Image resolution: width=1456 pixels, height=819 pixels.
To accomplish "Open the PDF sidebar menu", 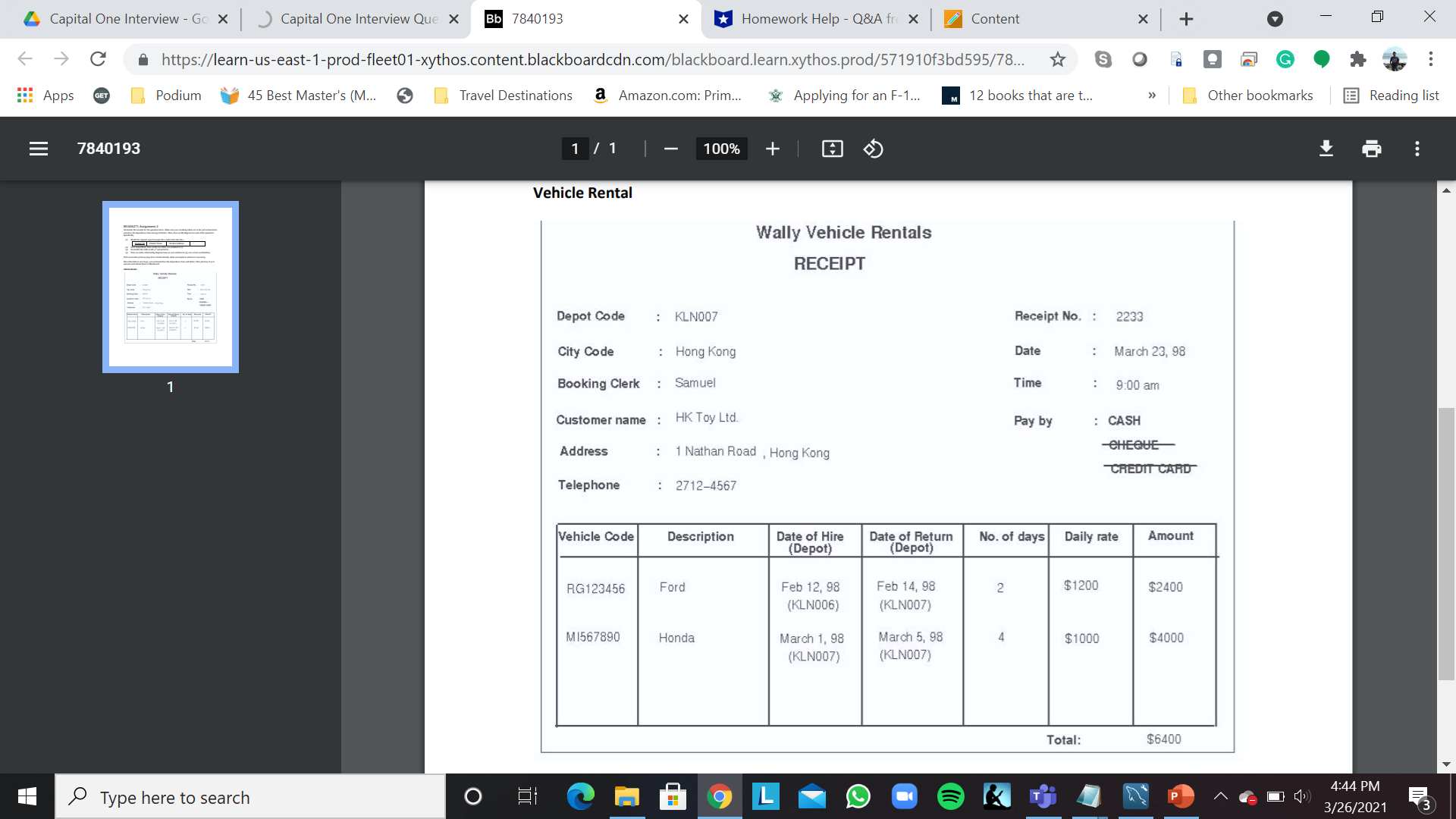I will 38,149.
